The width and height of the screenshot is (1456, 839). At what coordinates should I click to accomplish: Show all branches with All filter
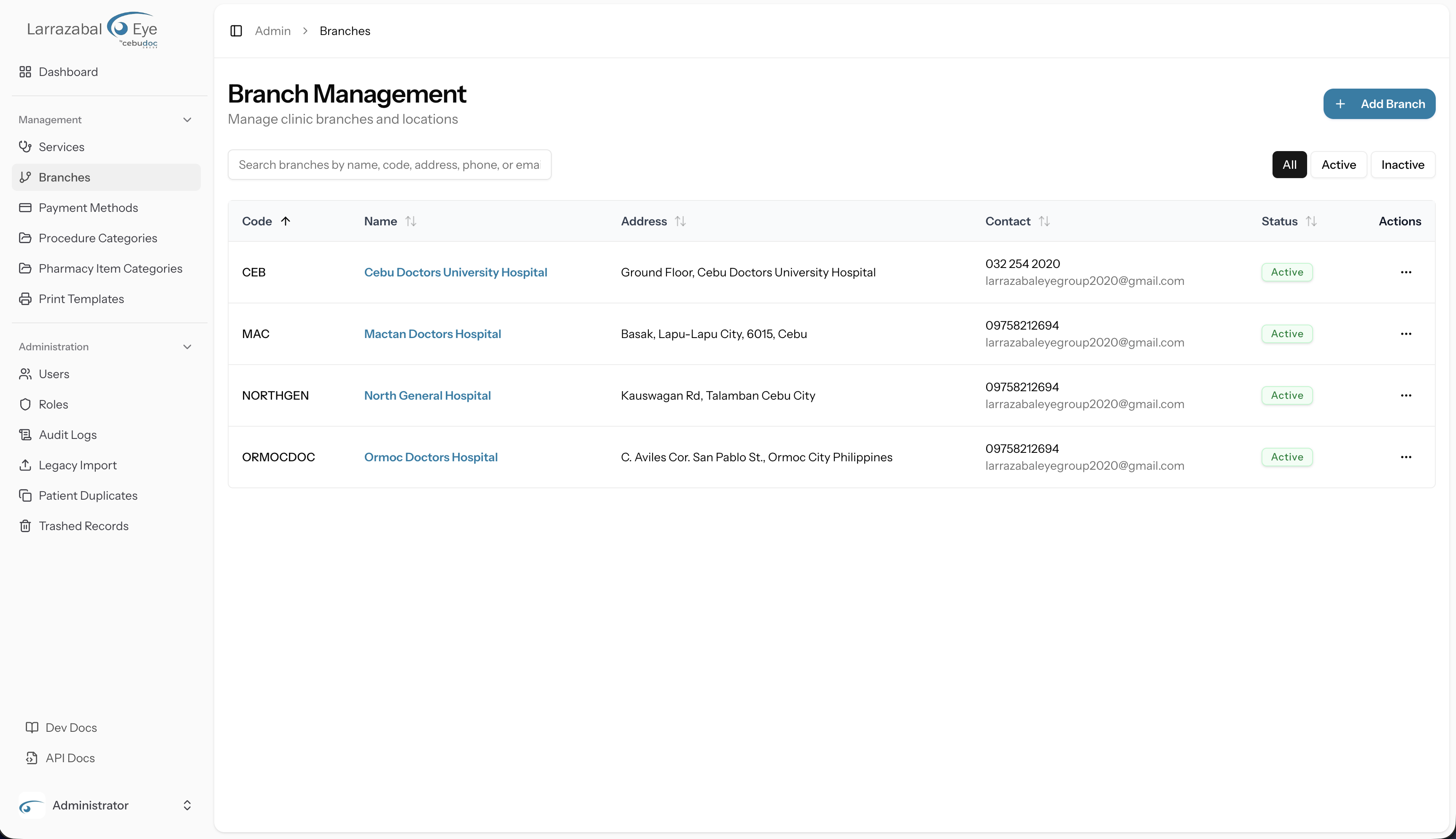[1289, 165]
